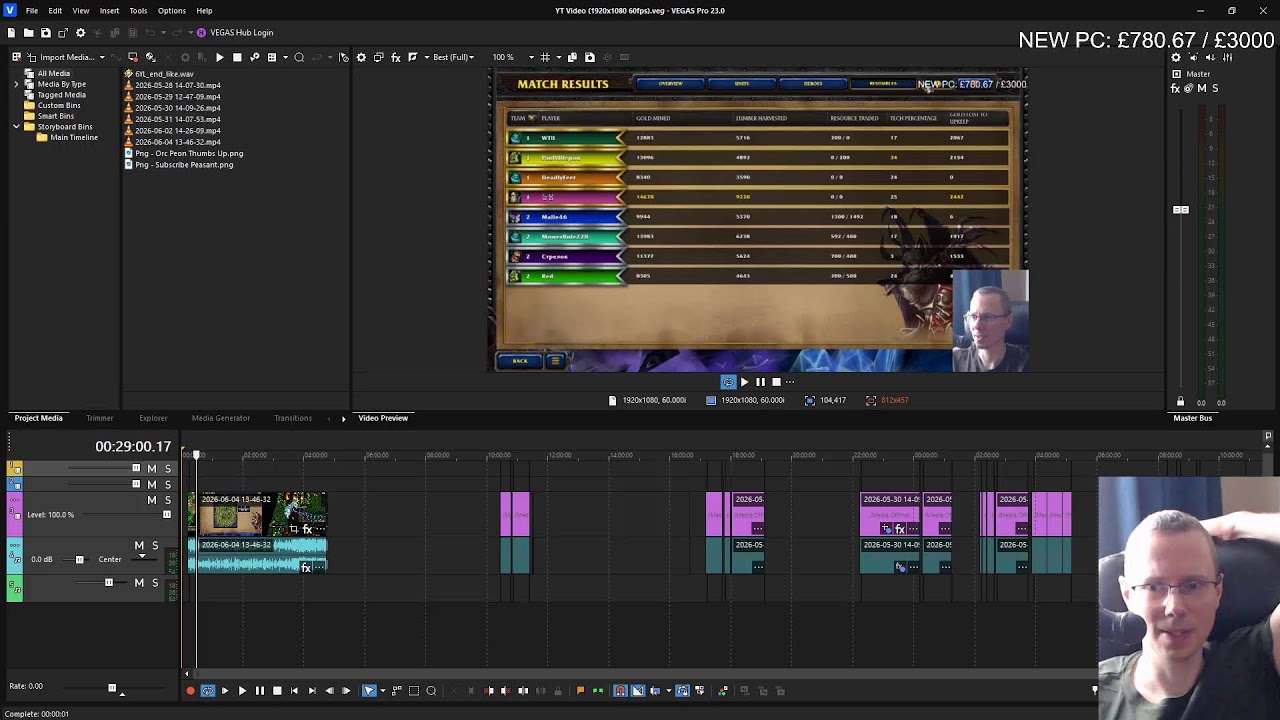Screen dimensions: 1280x720
Task: Open a project using the folder icon
Action: click(x=28, y=33)
